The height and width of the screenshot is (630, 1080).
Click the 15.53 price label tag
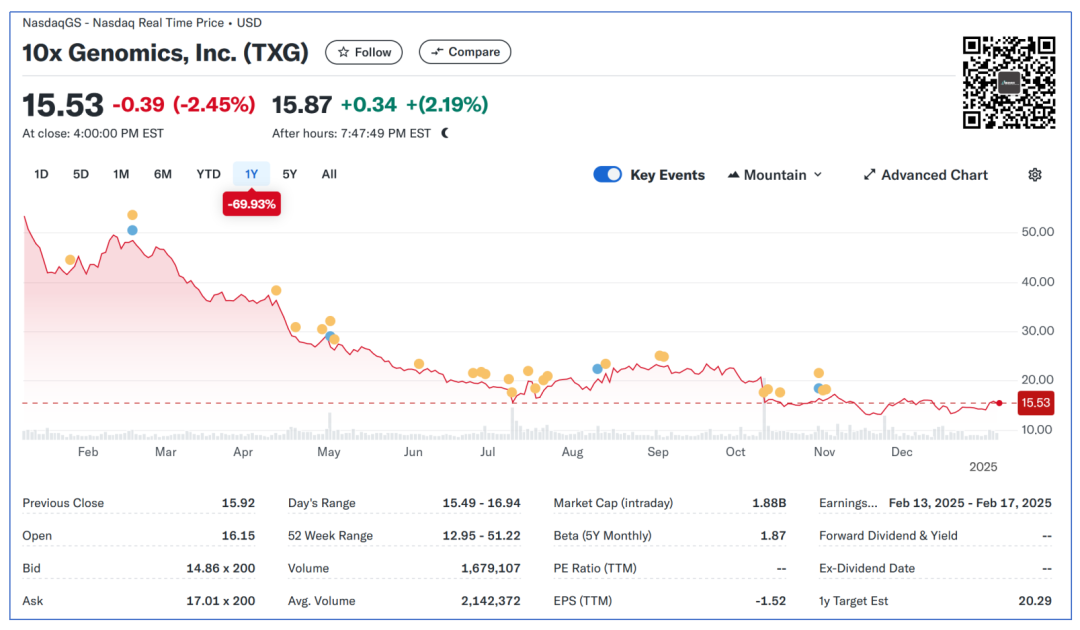[1035, 403]
